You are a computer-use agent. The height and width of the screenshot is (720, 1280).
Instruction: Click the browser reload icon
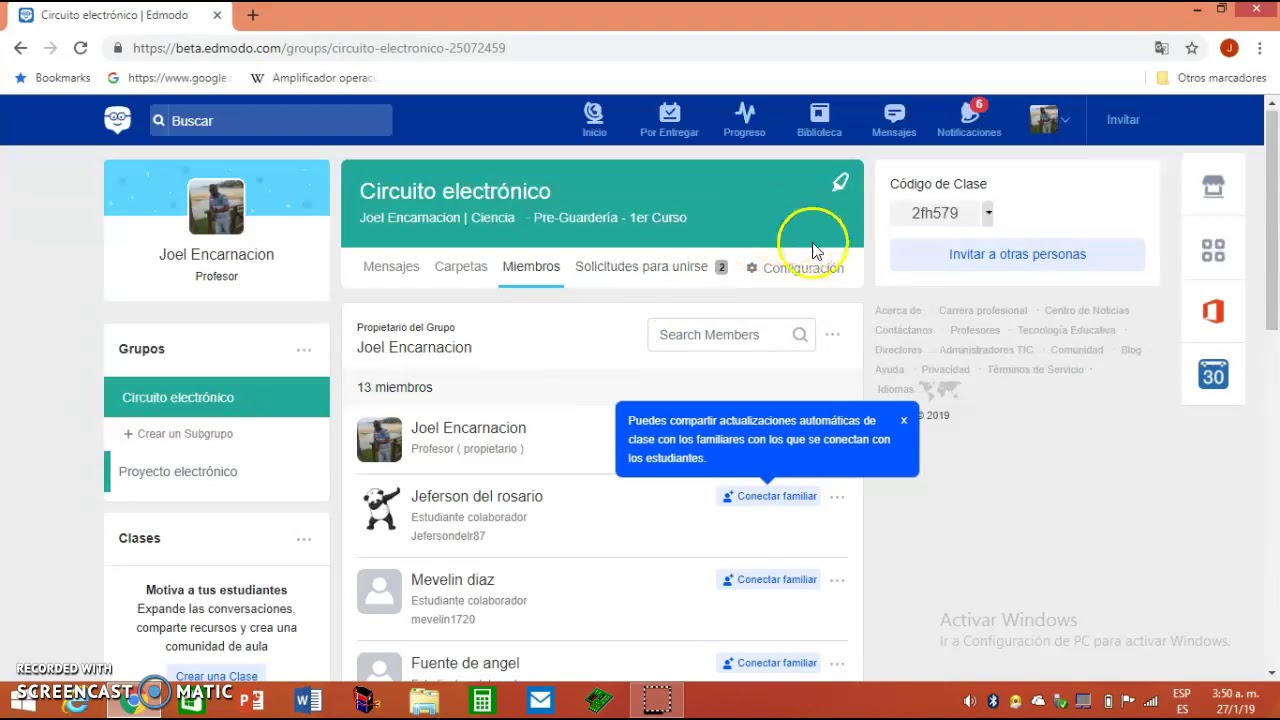click(80, 48)
